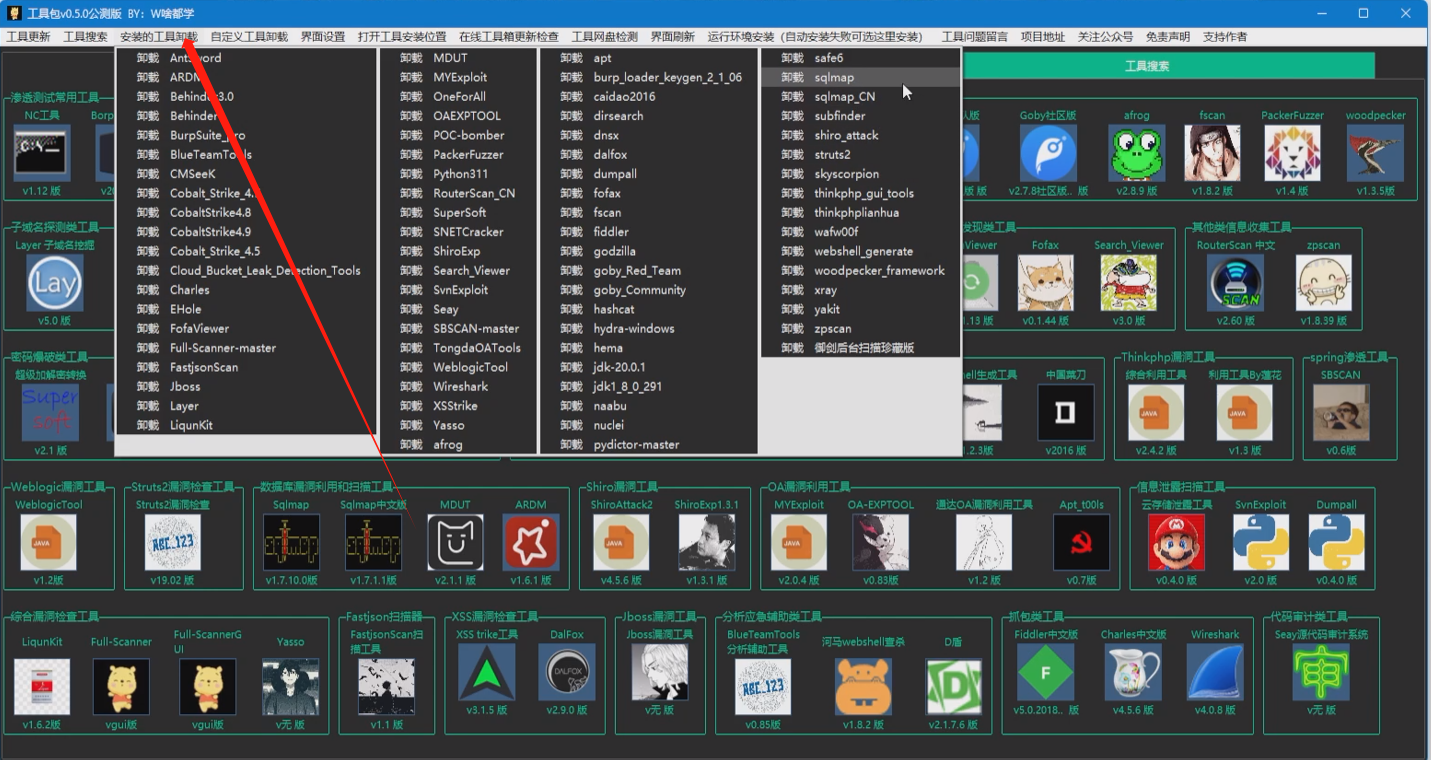Choose 卸载 nuclei in dropdown
The height and width of the screenshot is (760, 1431).
[648, 425]
